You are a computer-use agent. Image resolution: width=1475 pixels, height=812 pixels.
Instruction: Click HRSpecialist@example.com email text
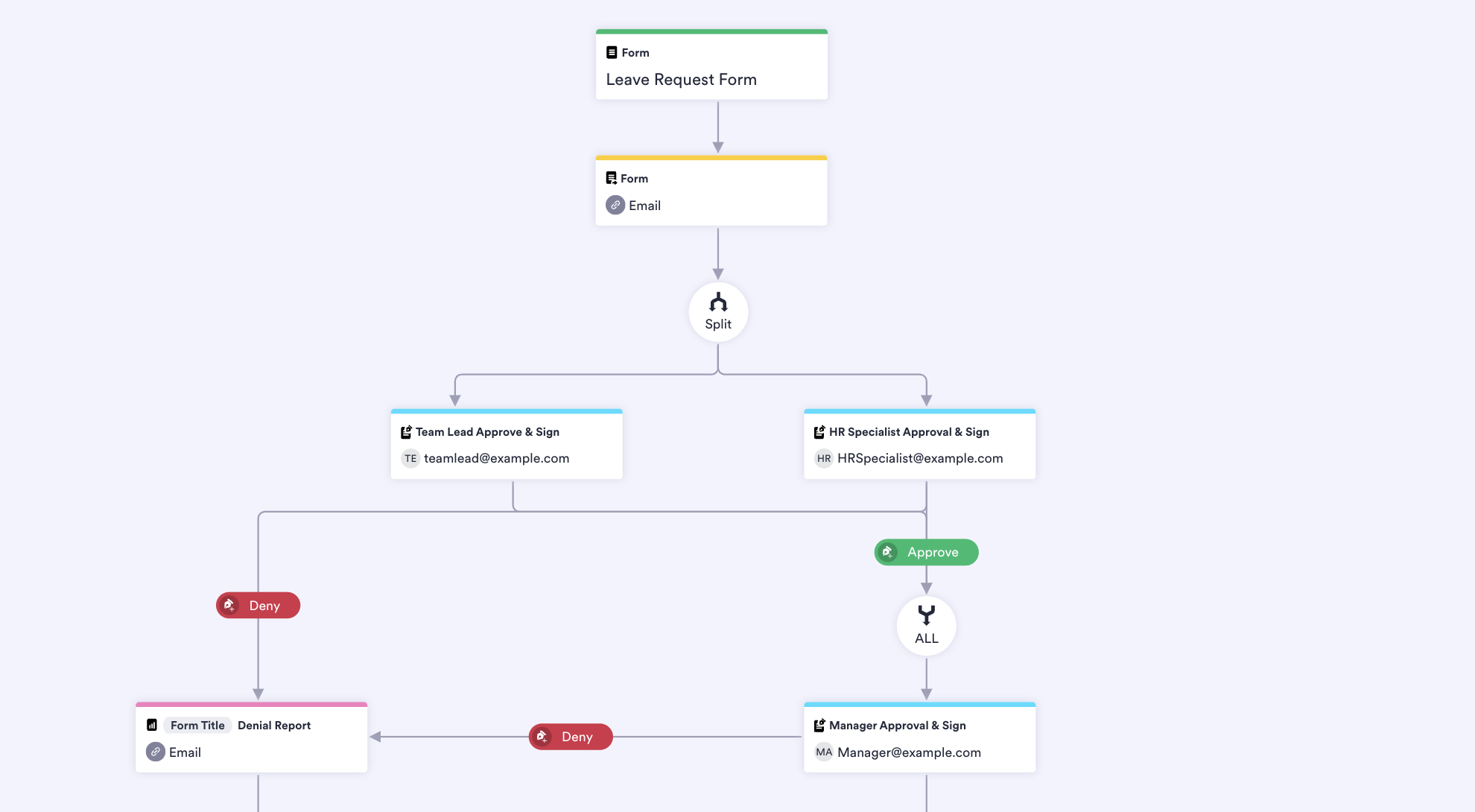point(920,459)
